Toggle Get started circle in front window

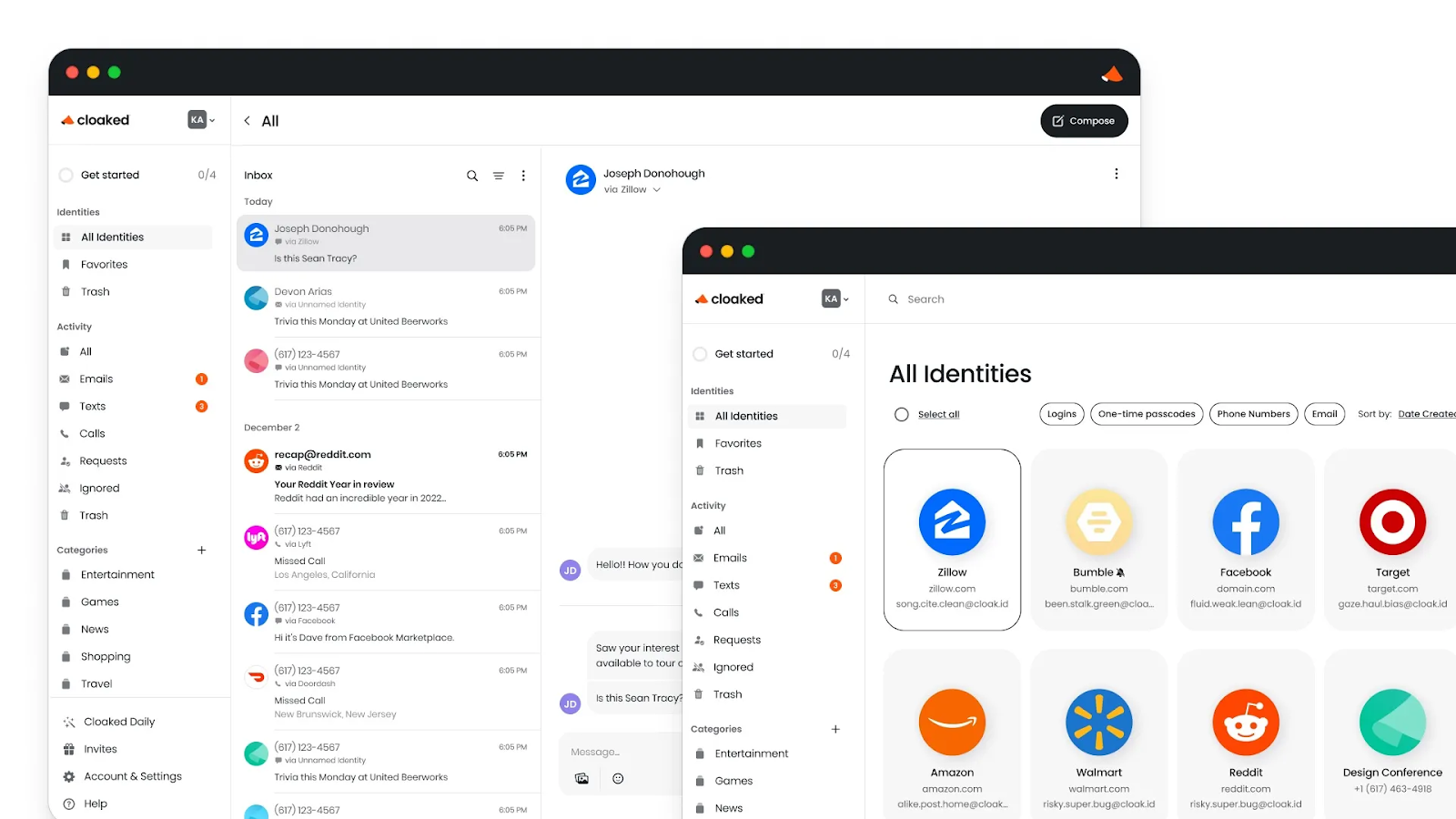coord(700,354)
